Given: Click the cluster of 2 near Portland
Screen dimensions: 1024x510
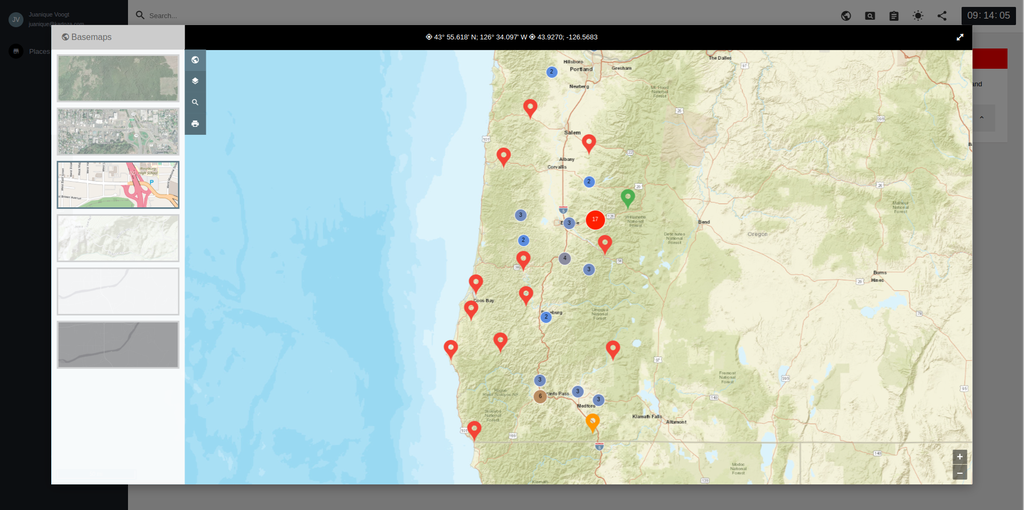Looking at the screenshot, I should click(552, 72).
